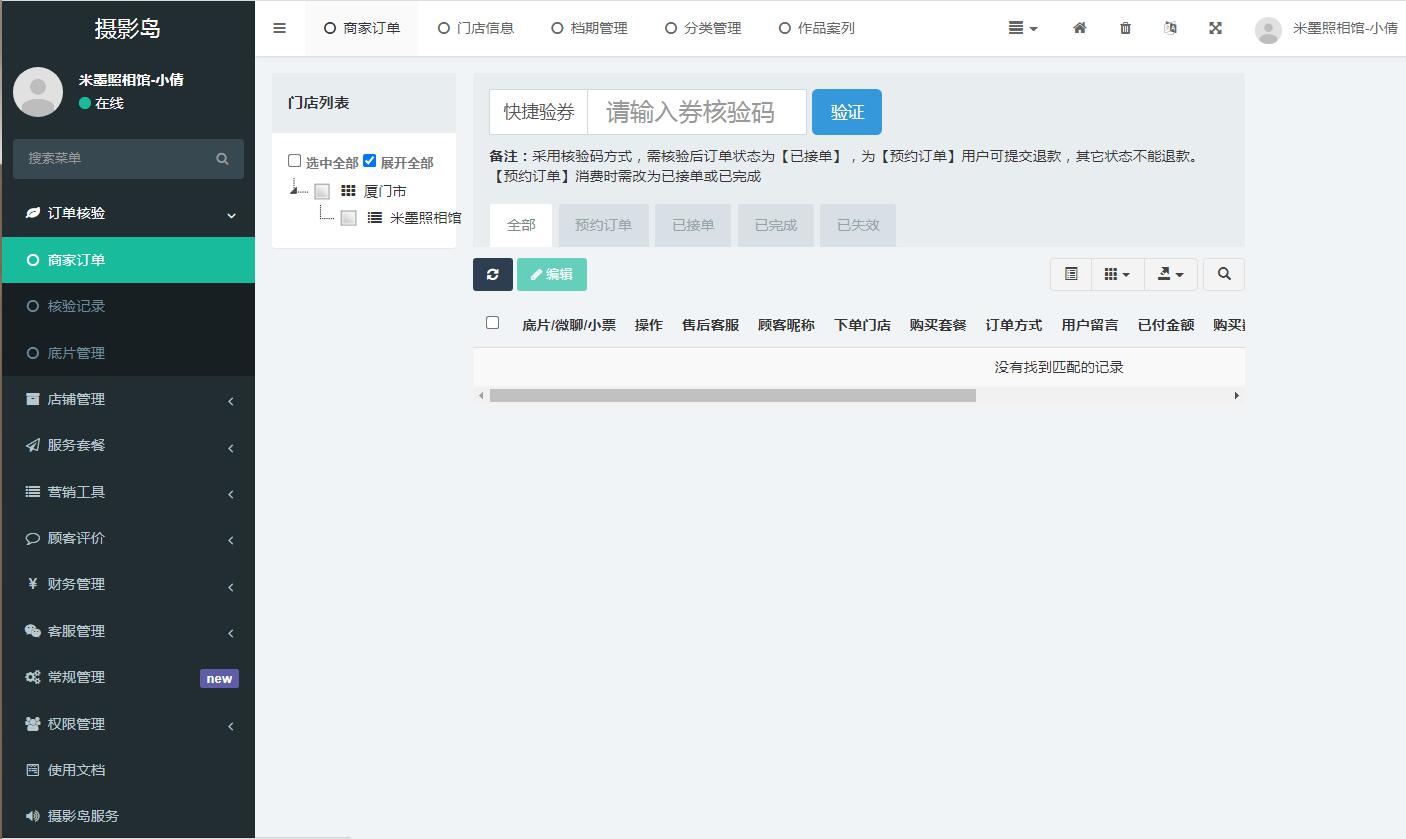This screenshot has height=839, width=1406.
Task: Click the home icon in top bar
Action: (1079, 28)
